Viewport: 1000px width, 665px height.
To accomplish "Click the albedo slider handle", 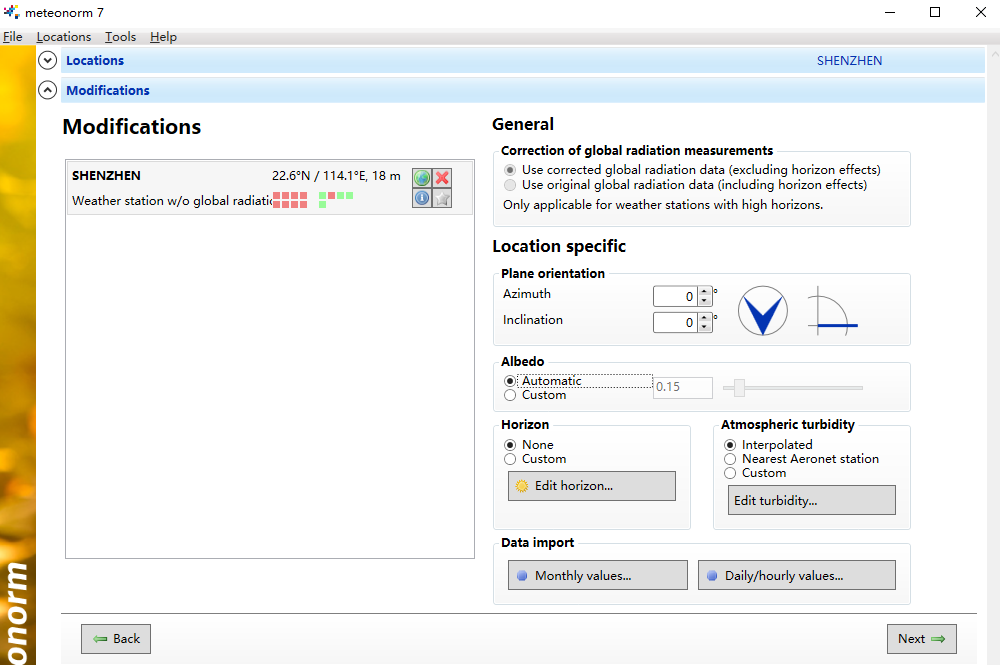I will (x=740, y=387).
